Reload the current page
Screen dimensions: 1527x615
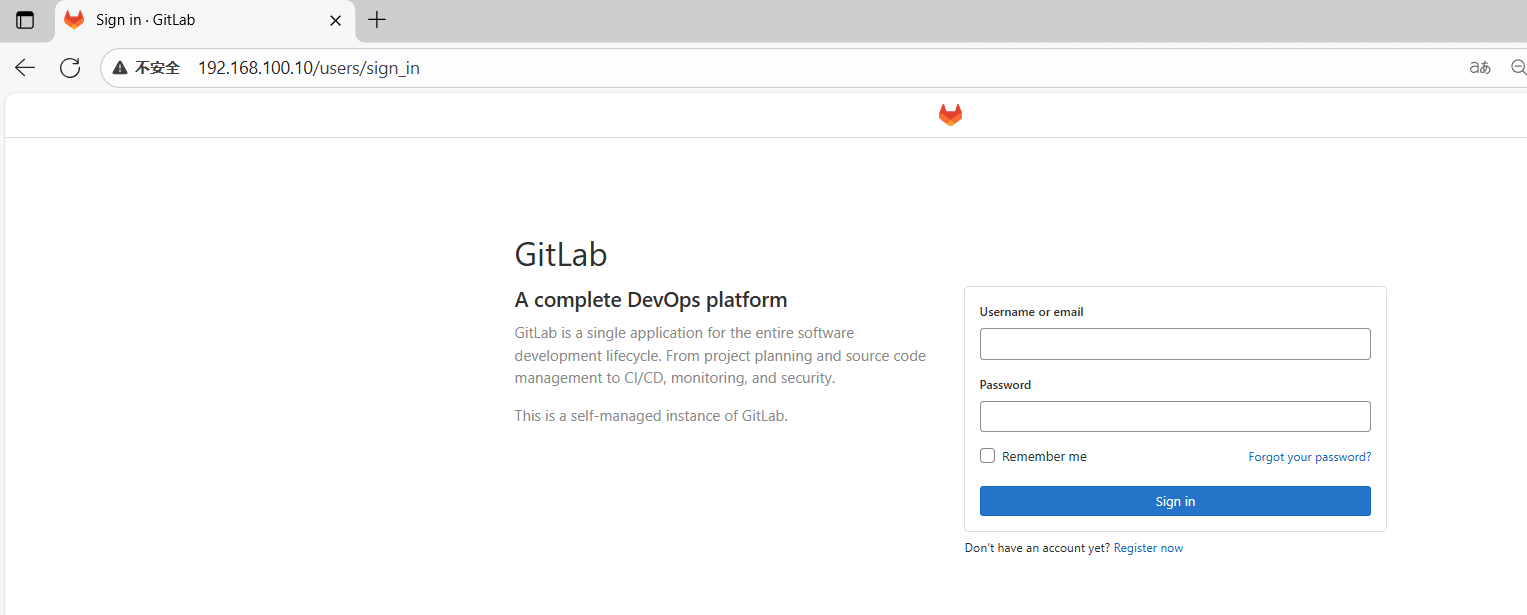click(x=69, y=67)
